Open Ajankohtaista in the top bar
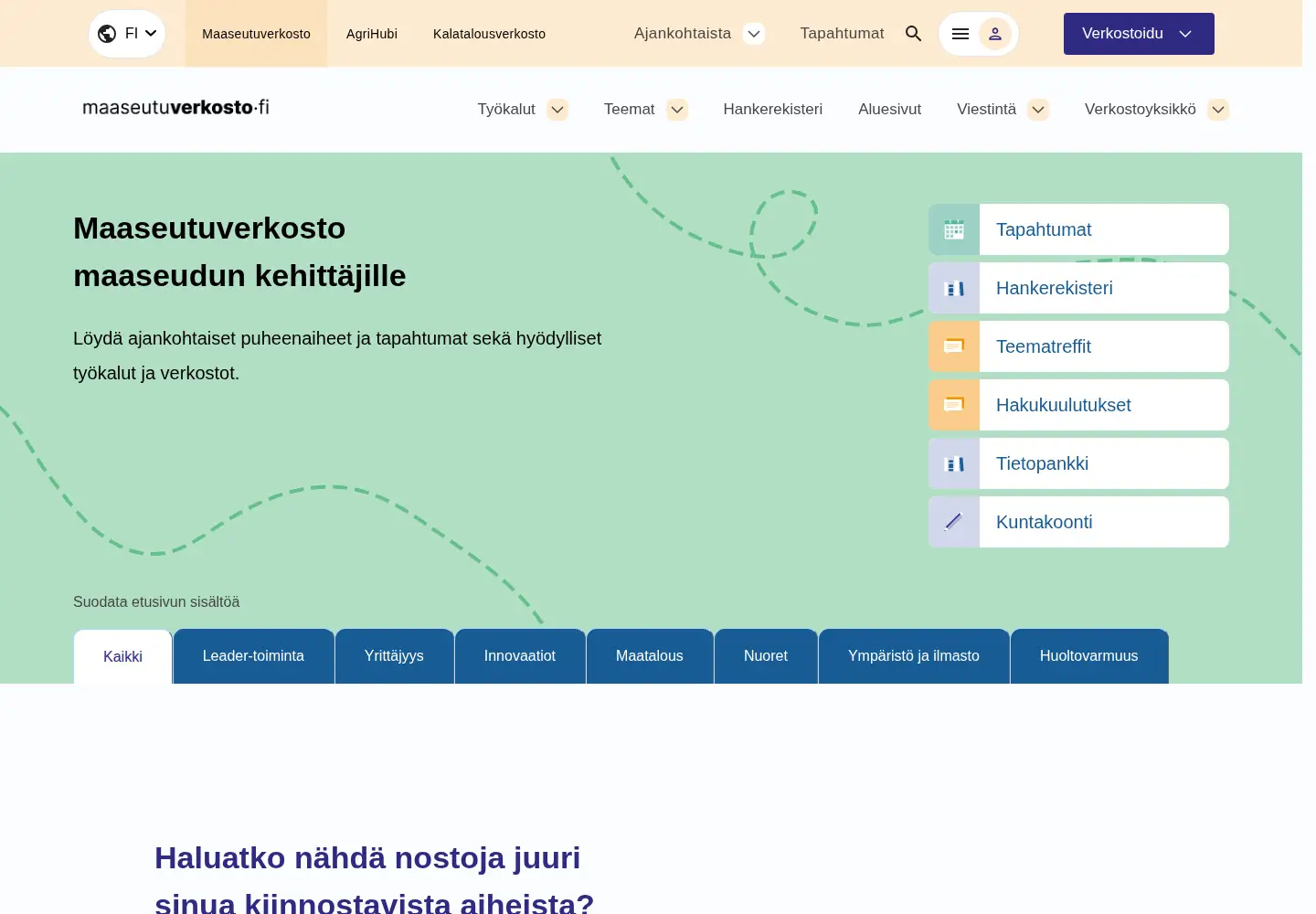 pyautogui.click(x=683, y=34)
